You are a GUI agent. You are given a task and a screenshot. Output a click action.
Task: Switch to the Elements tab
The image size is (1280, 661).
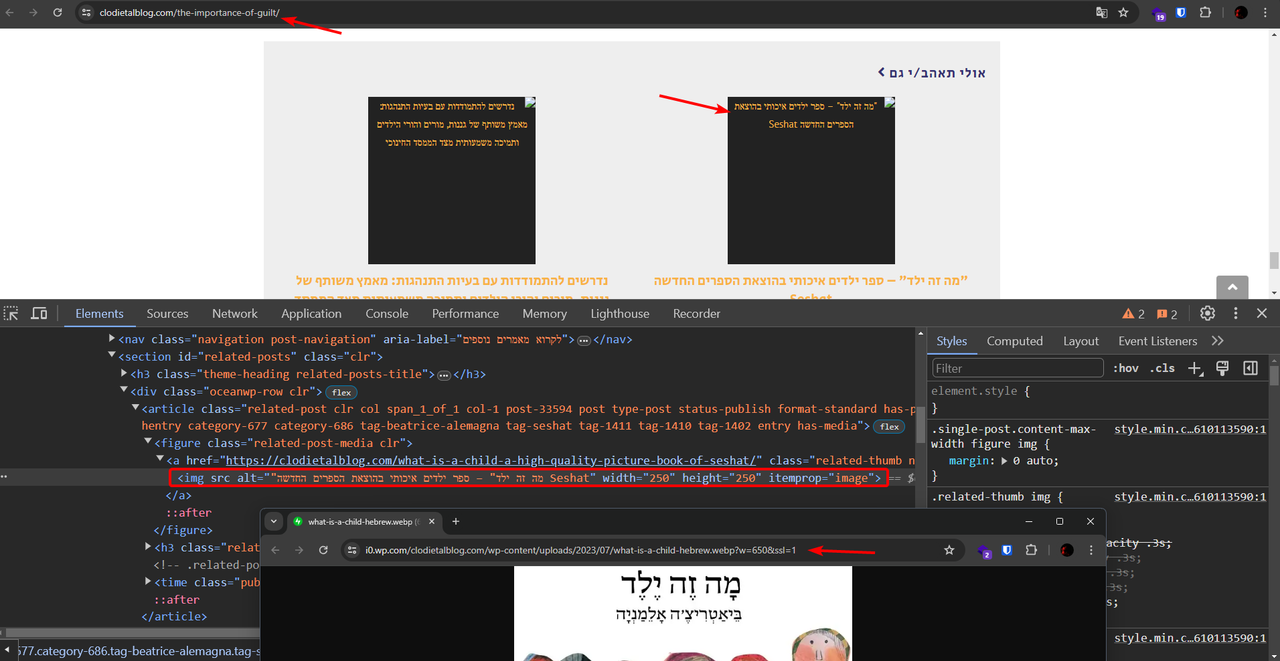point(100,313)
